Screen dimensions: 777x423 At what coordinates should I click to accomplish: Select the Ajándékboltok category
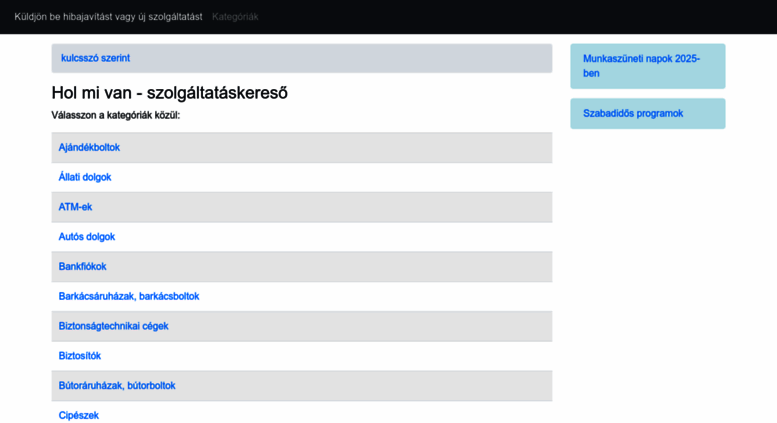click(x=89, y=148)
